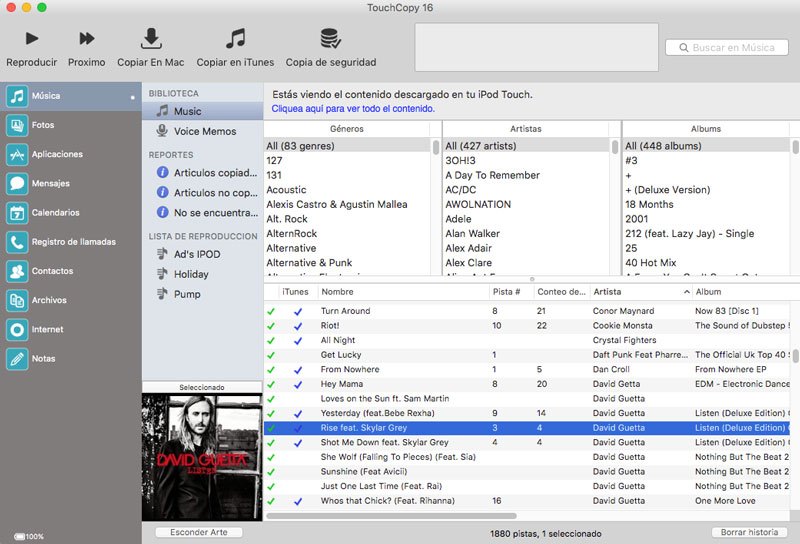
Task: Select All (427 artists) entry
Action: tap(527, 146)
